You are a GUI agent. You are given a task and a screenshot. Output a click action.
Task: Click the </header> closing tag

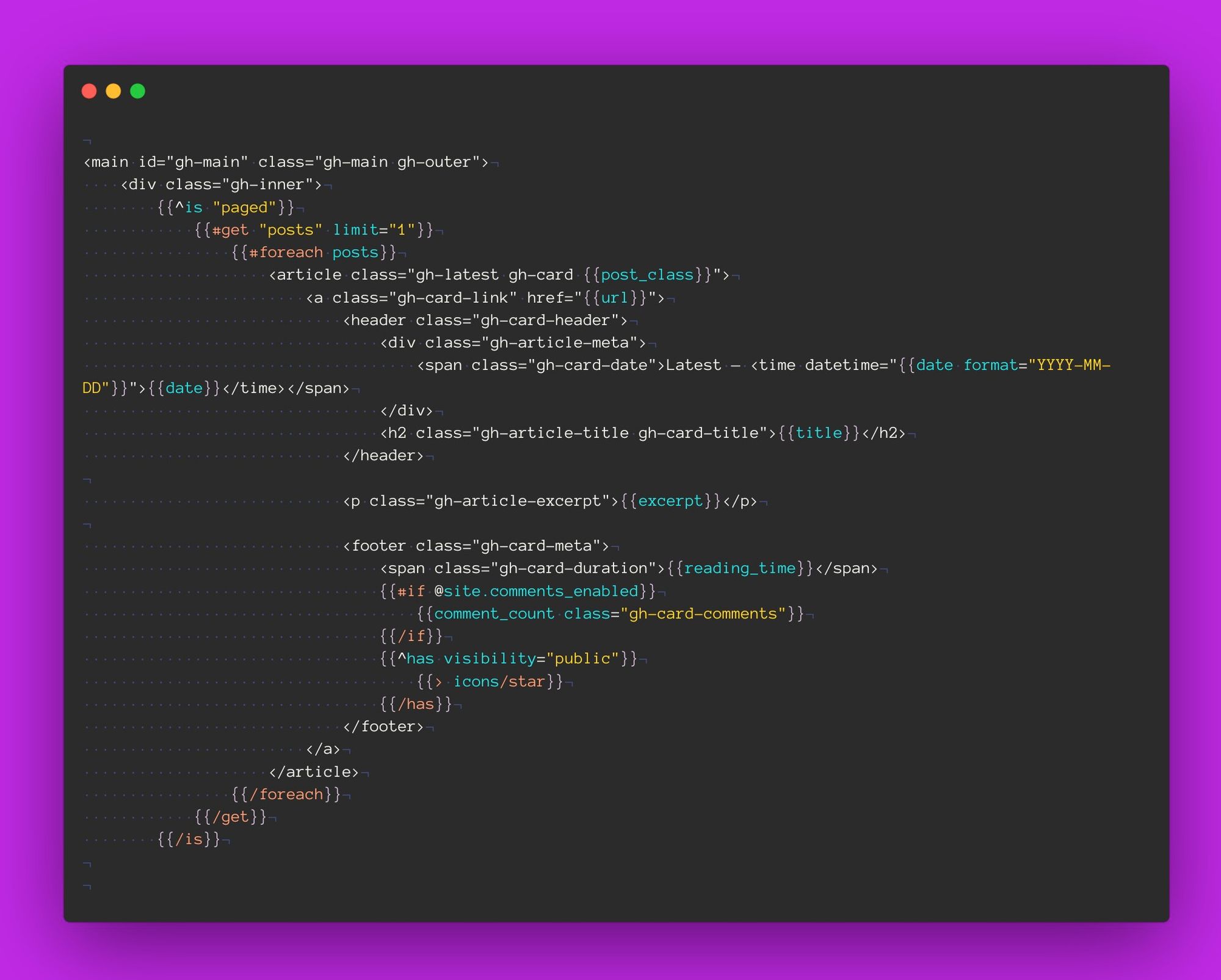(383, 456)
